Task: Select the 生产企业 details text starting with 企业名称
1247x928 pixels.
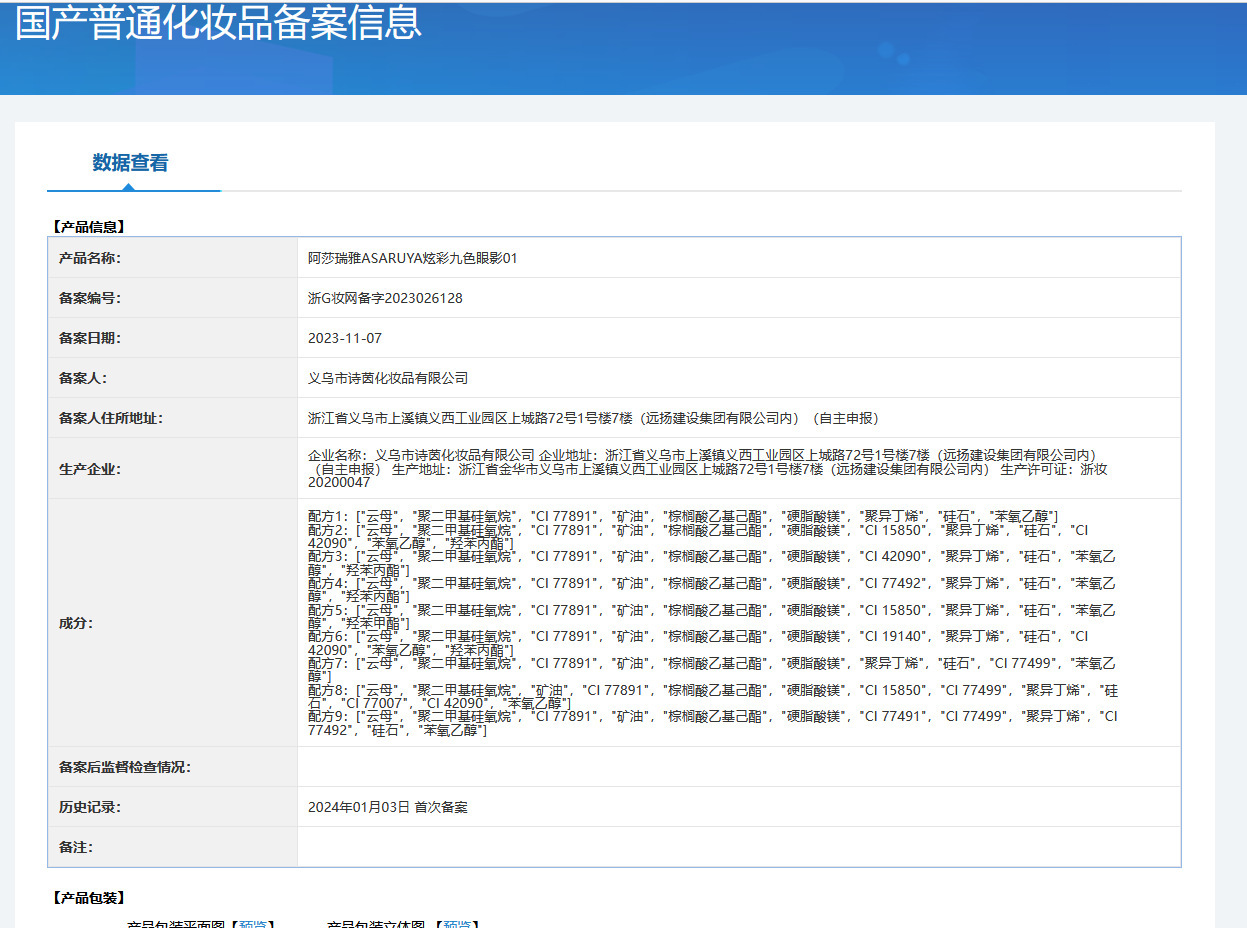Action: (708, 468)
